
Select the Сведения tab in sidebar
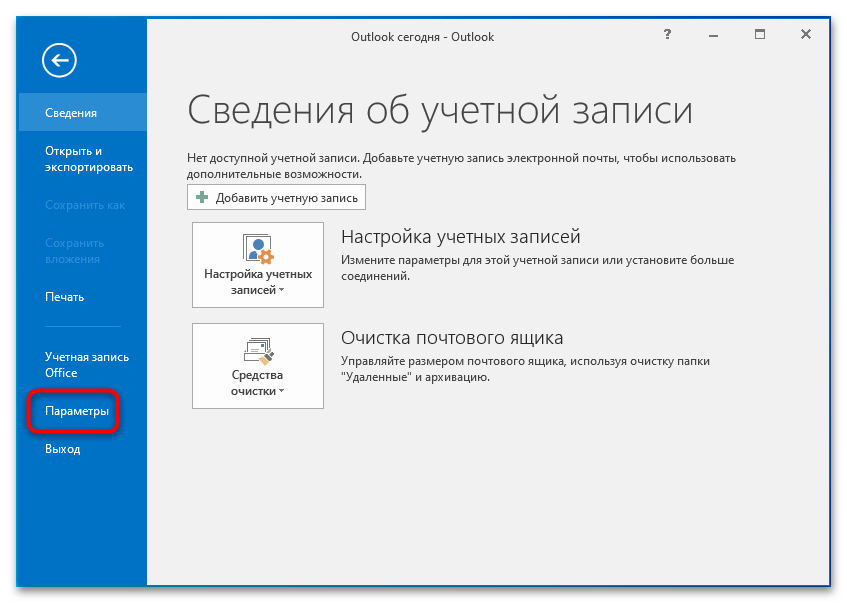71,113
